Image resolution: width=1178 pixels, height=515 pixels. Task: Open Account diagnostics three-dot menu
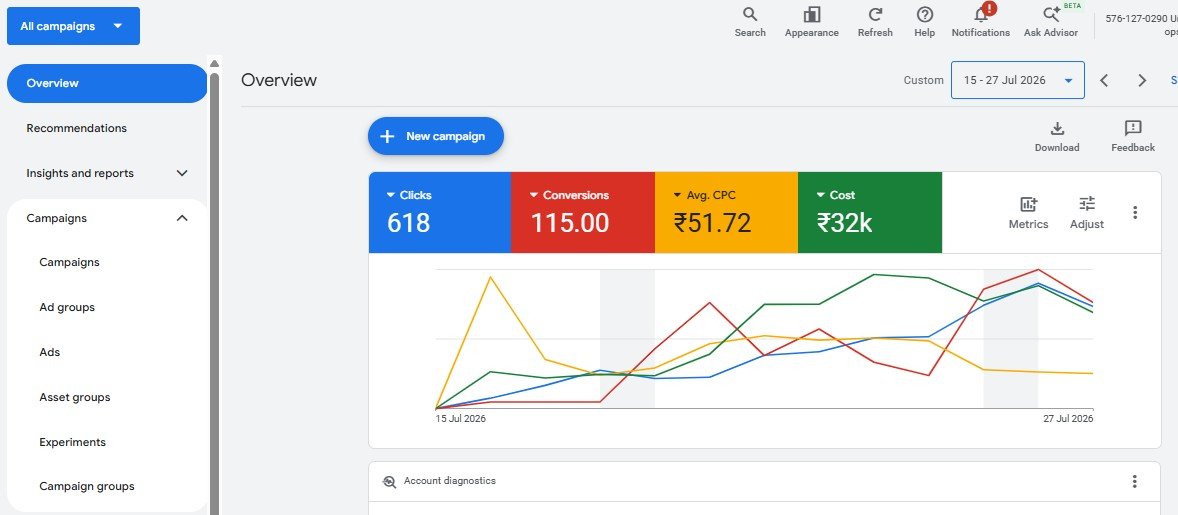coord(1134,481)
